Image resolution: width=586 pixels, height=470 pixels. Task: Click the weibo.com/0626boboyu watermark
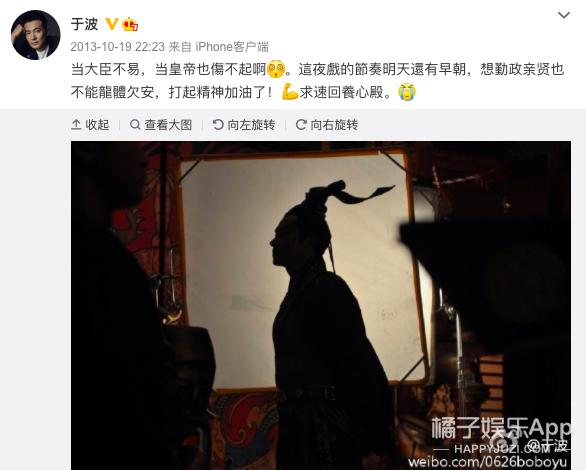coord(488,463)
